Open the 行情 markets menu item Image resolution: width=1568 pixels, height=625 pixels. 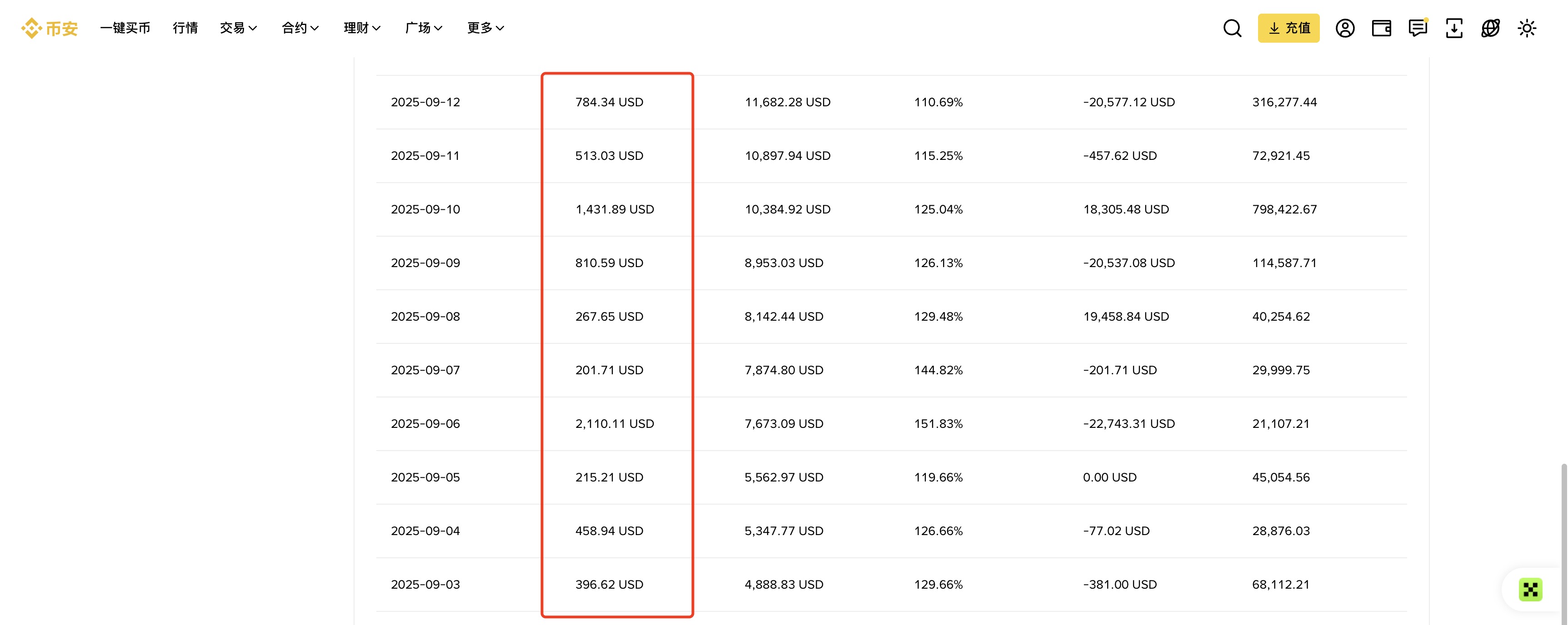(x=185, y=28)
